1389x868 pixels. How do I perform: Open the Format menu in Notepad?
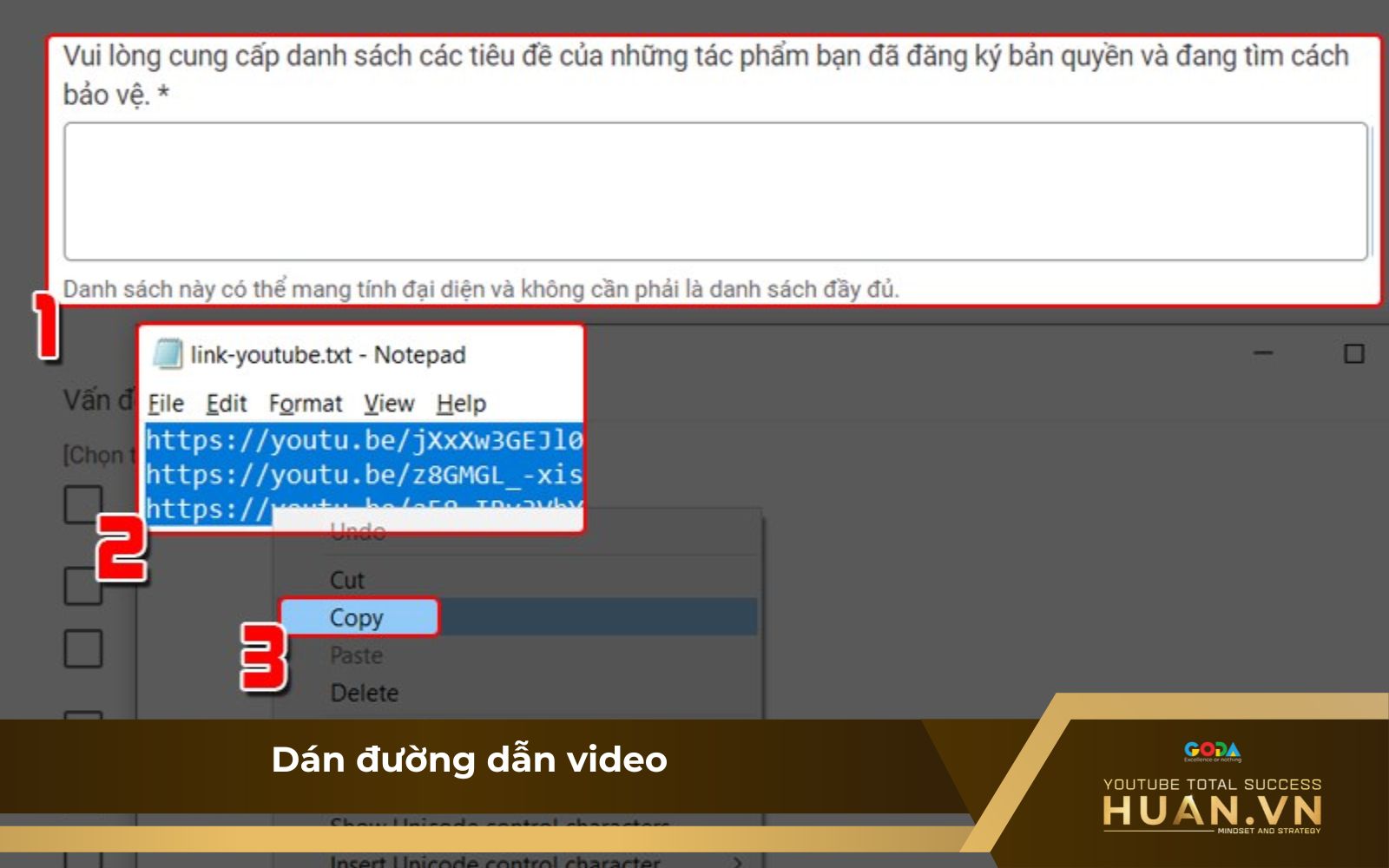point(306,404)
